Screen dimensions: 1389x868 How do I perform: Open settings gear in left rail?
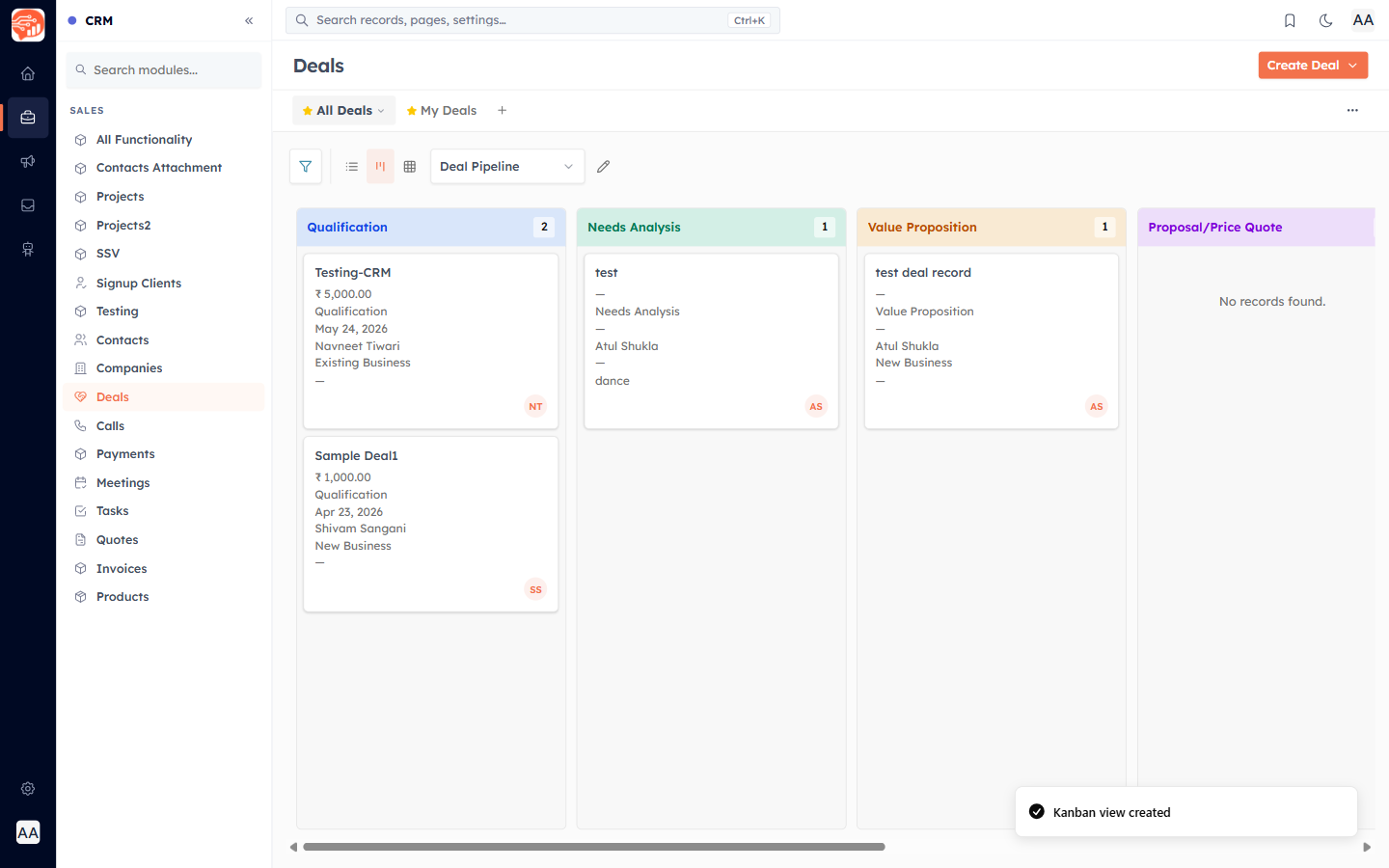tap(28, 789)
